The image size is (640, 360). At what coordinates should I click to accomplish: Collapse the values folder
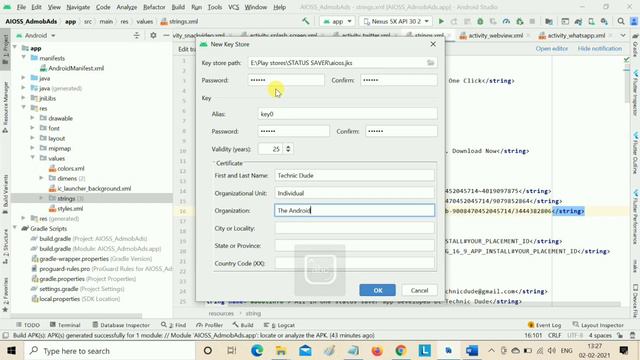(x=33, y=158)
